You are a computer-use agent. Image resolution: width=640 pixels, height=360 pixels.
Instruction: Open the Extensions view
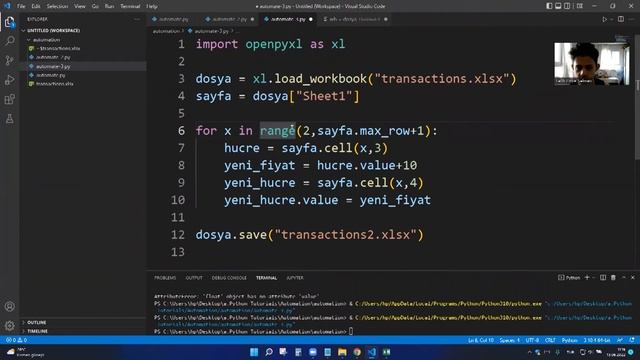9,99
